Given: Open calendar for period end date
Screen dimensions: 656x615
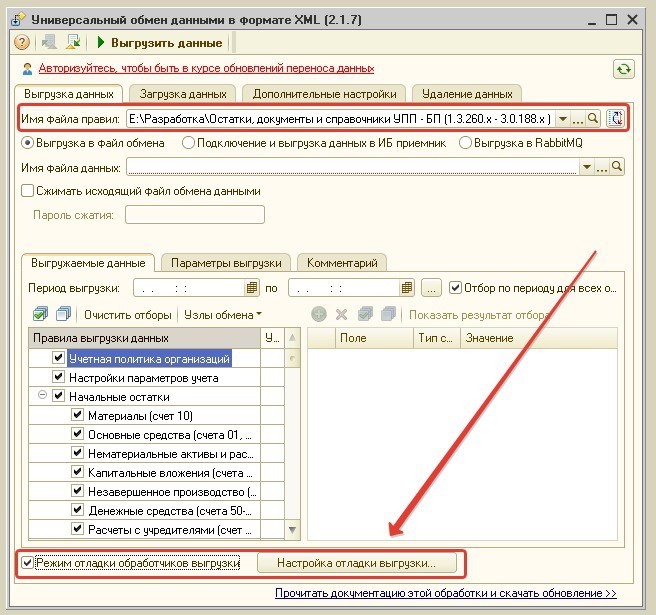Looking at the screenshot, I should [406, 288].
